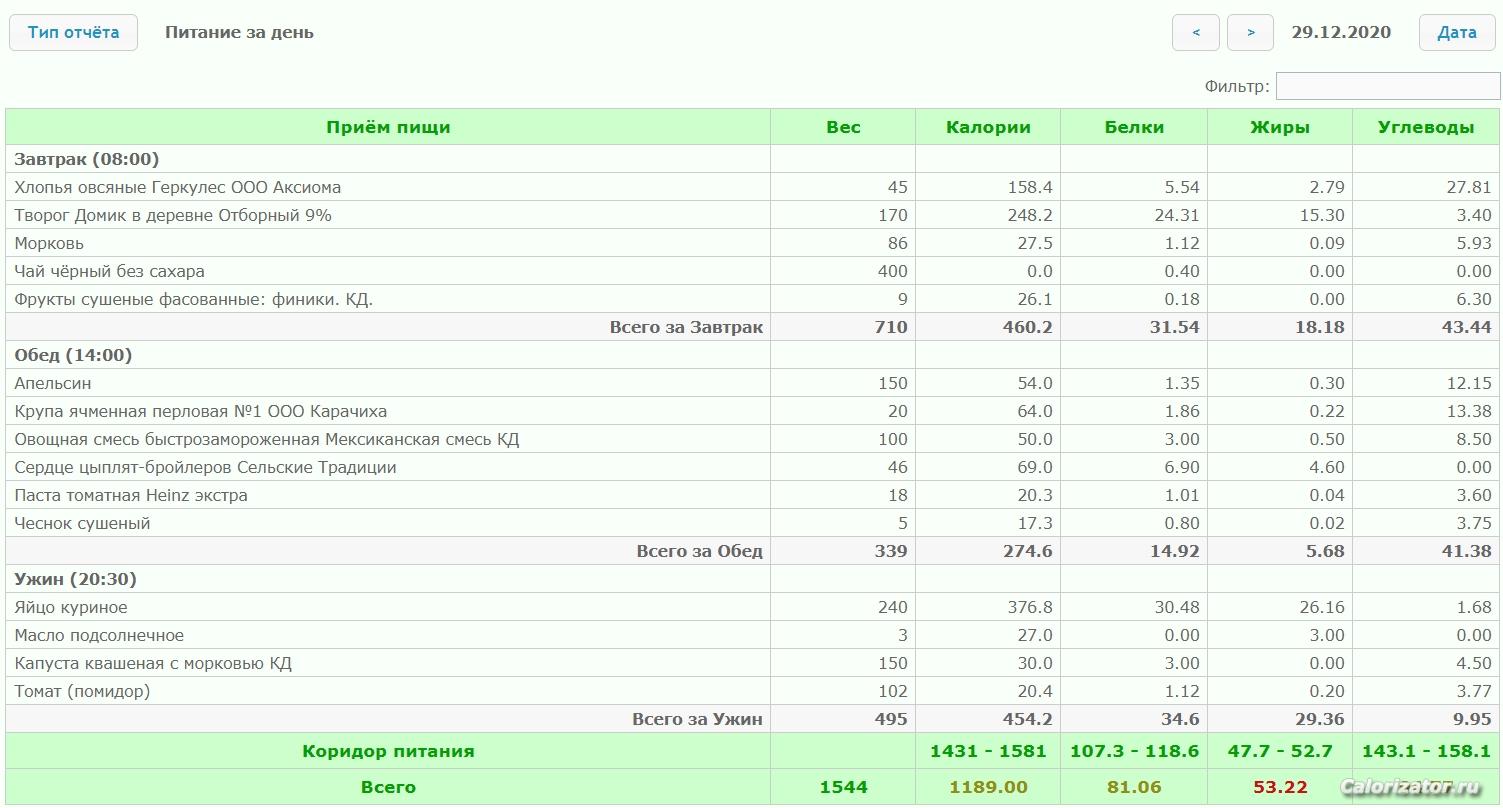Sort by Углеводы column header
The image size is (1503, 808).
[1426, 127]
